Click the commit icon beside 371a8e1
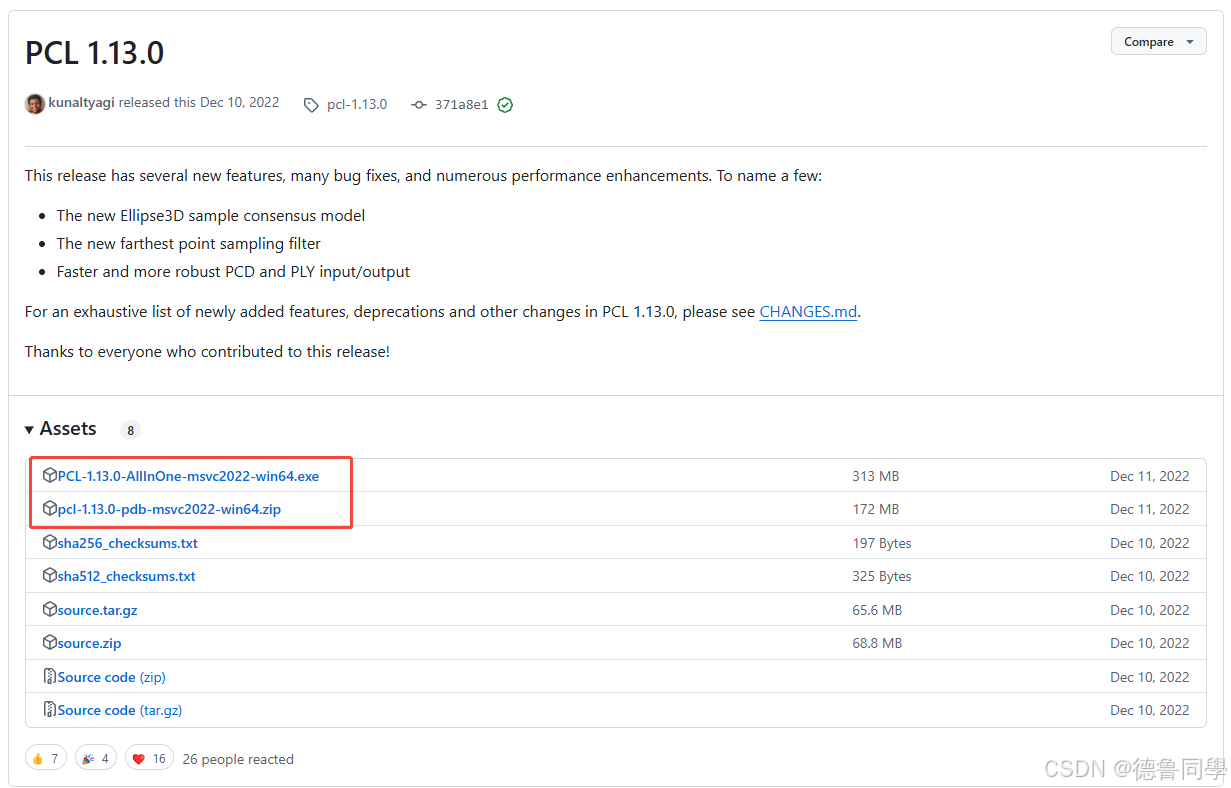Screen dimensions: 1231x788 pos(419,104)
